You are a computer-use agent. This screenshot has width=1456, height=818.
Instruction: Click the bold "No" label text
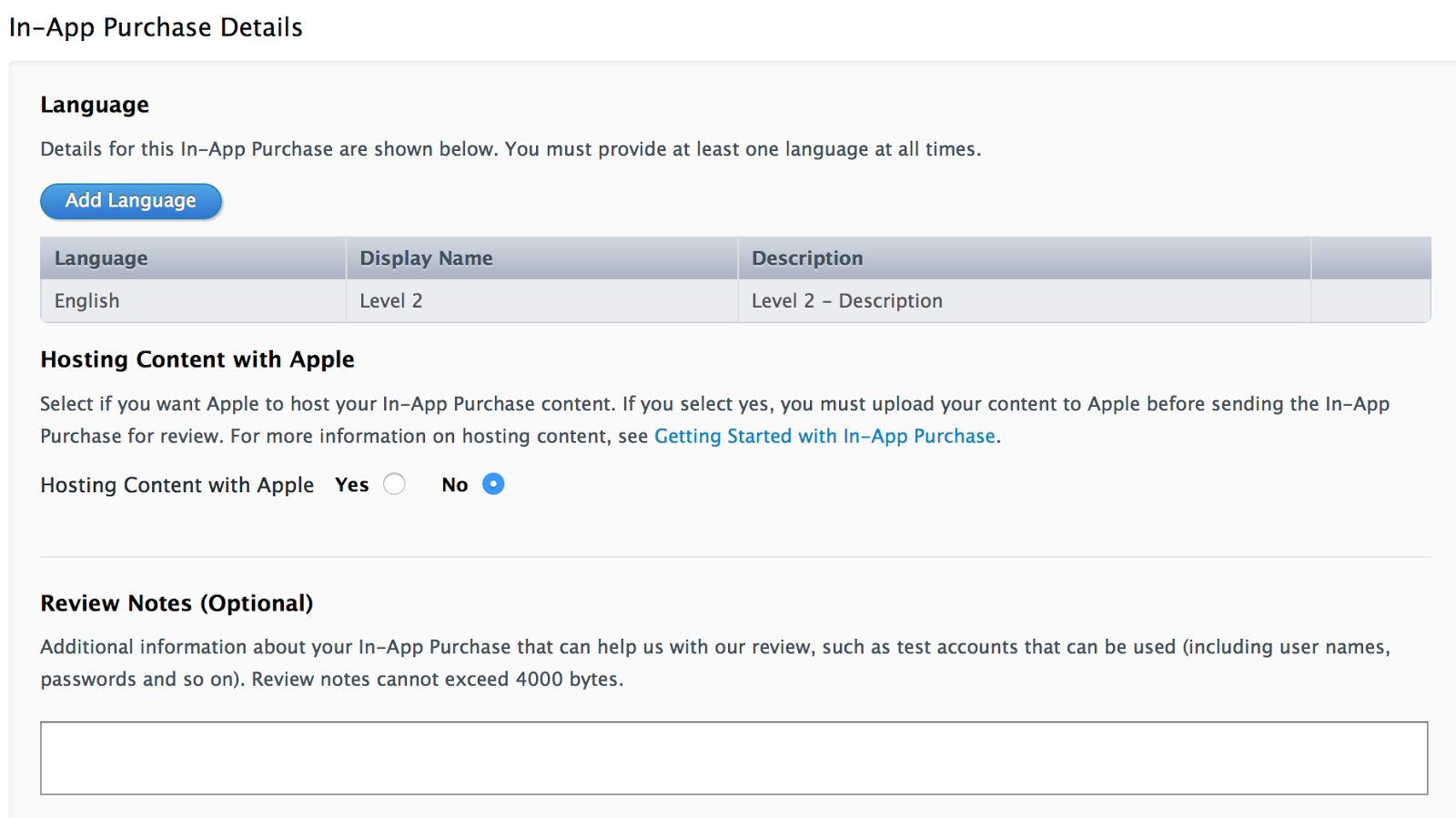pos(454,485)
